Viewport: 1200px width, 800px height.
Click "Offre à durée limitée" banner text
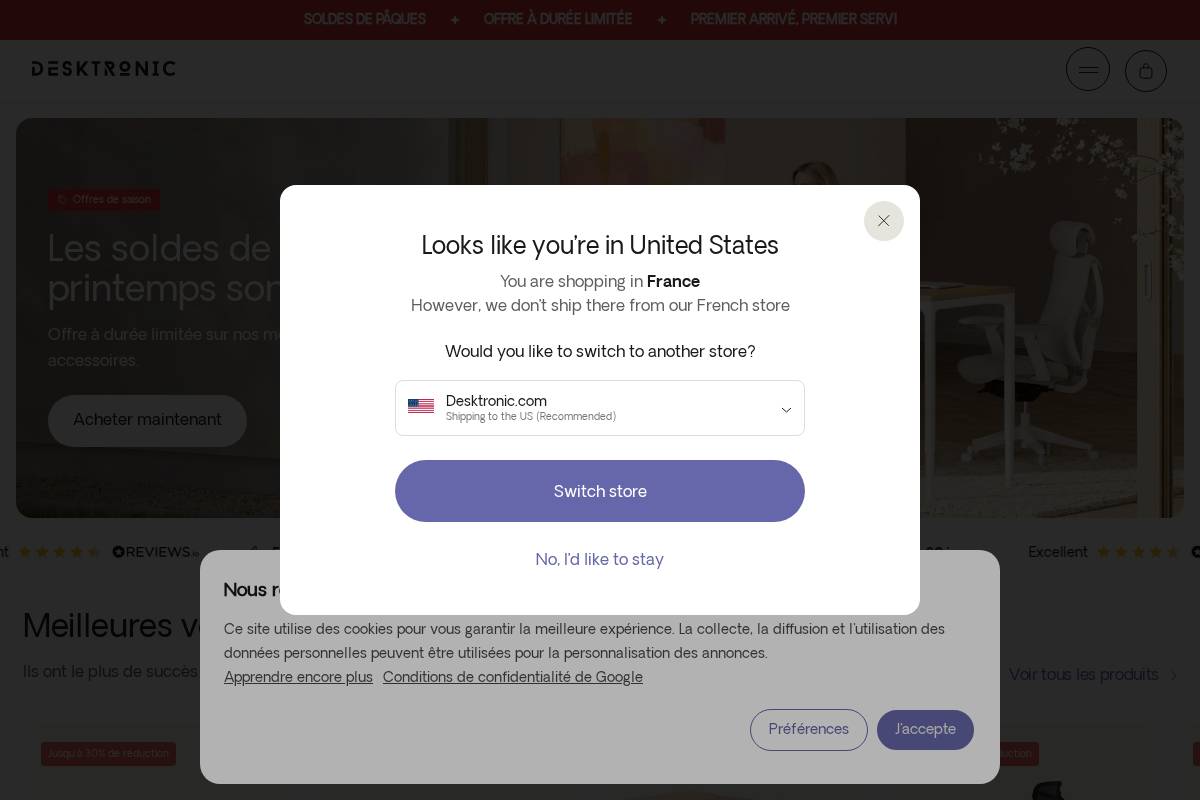[558, 19]
